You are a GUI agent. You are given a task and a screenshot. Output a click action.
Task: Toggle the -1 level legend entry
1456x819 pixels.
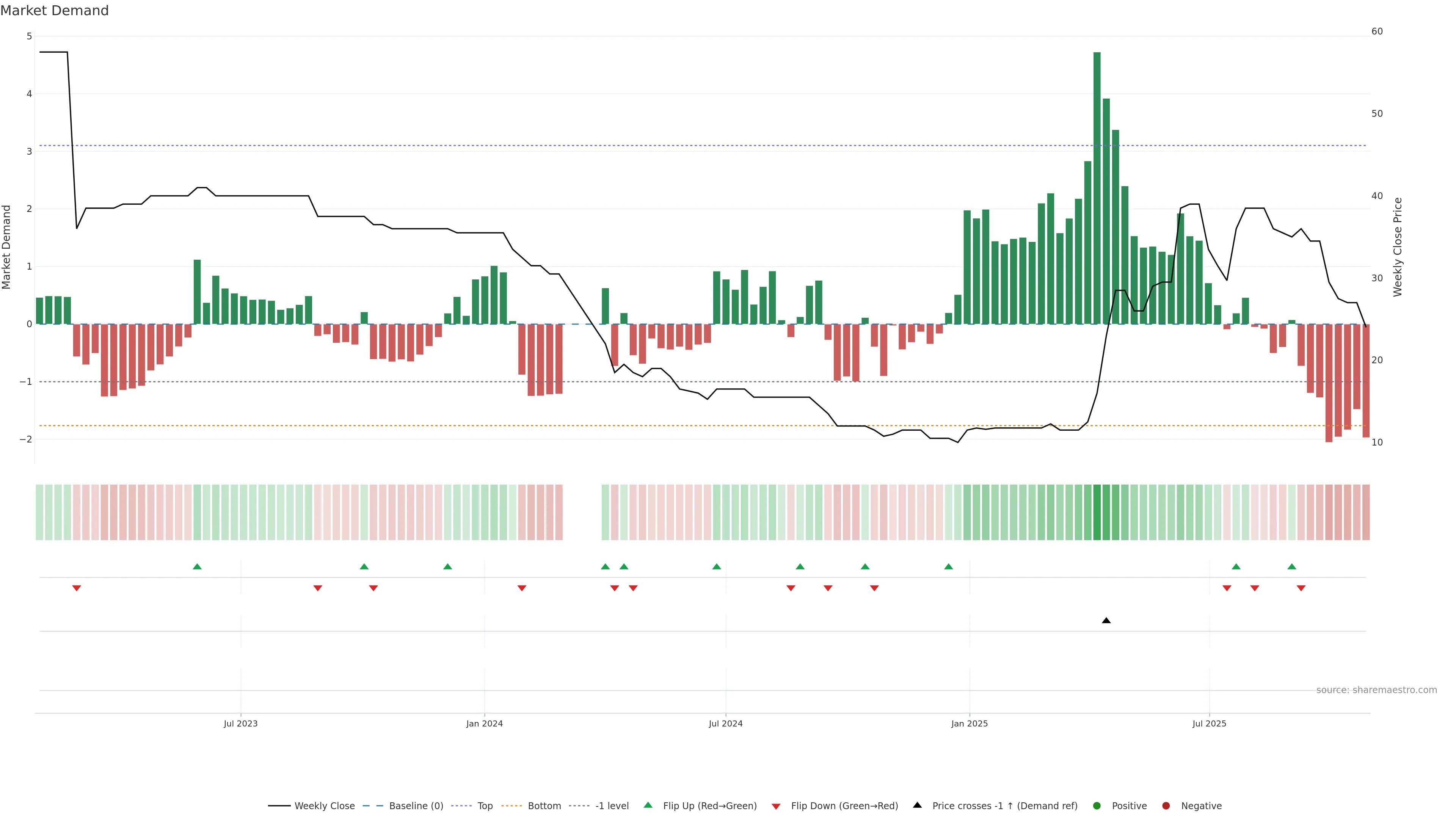click(x=612, y=806)
